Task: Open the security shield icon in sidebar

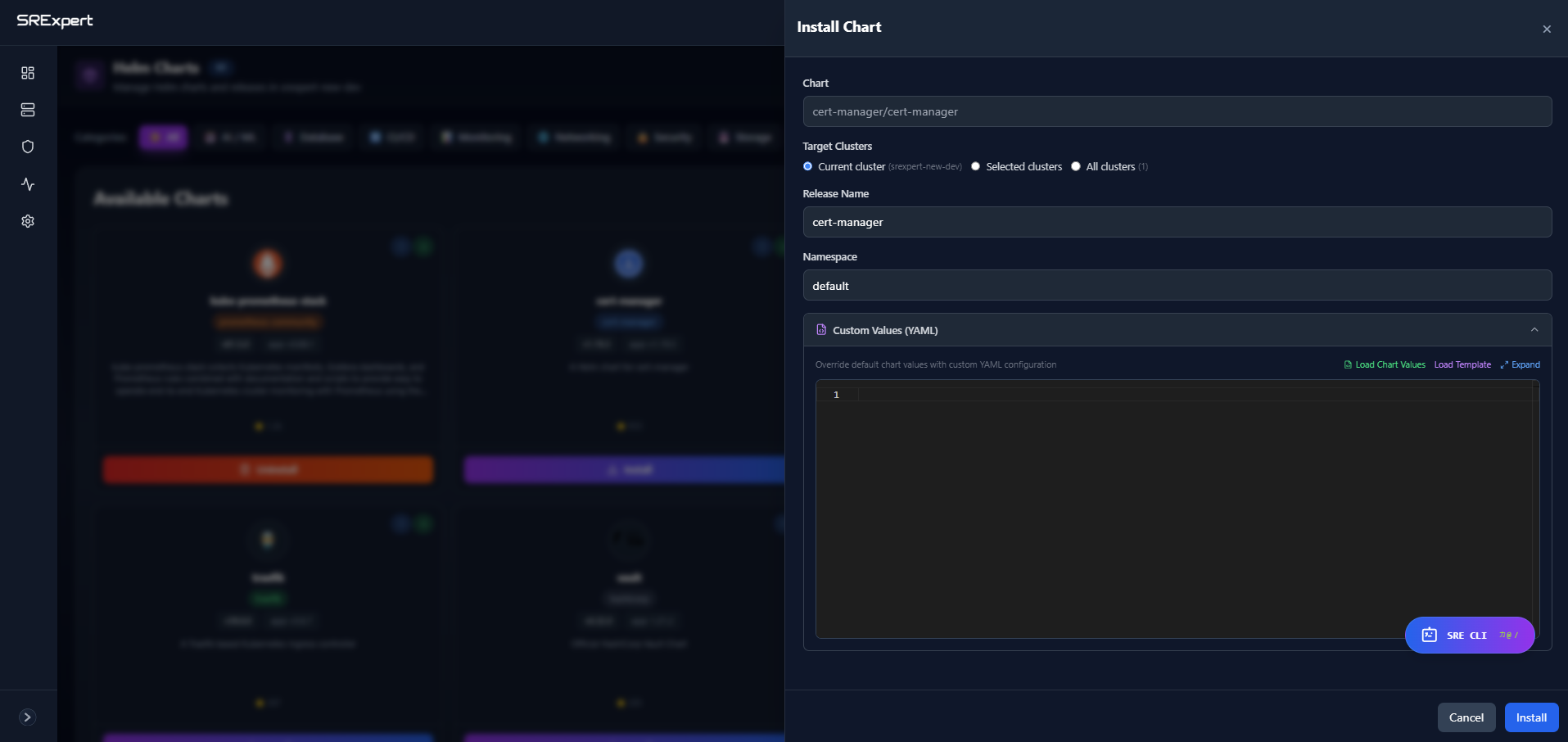Action: click(x=28, y=147)
